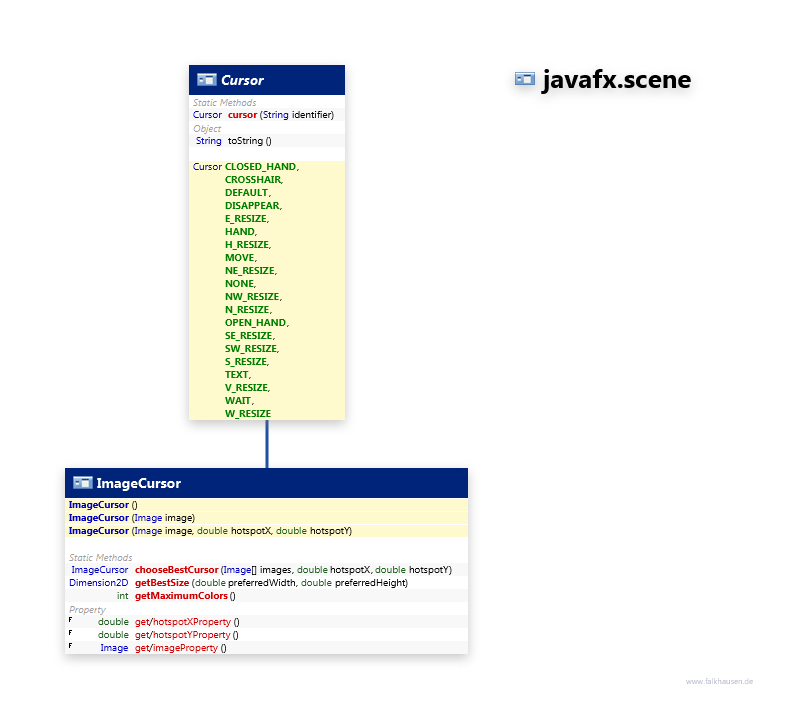Select the getBestSize method
This screenshot has width=810, height=727.
point(162,583)
